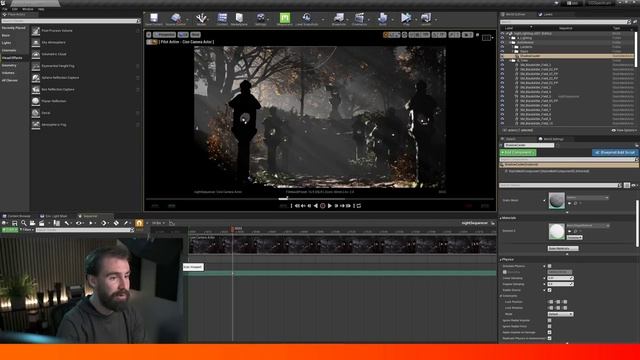Toggle Simulate Physics checkbox
Image resolution: width=640 pixels, height=360 pixels.
coord(549,266)
